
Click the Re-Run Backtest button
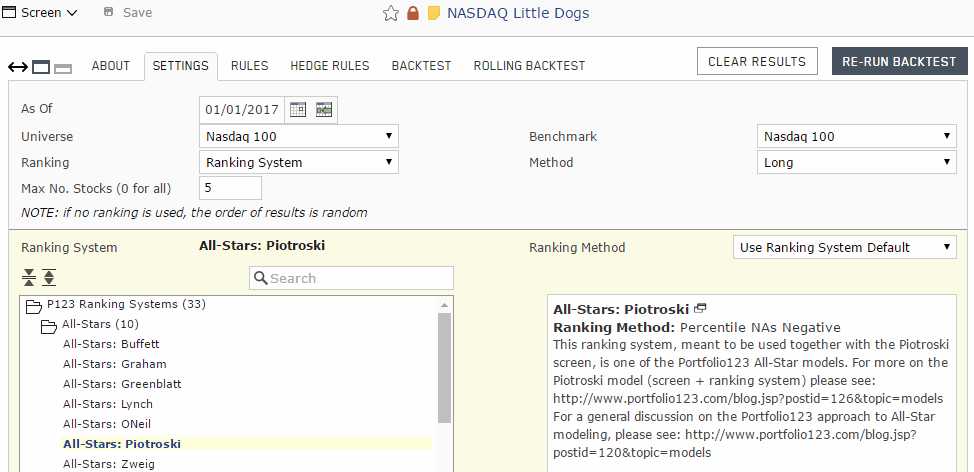[899, 61]
